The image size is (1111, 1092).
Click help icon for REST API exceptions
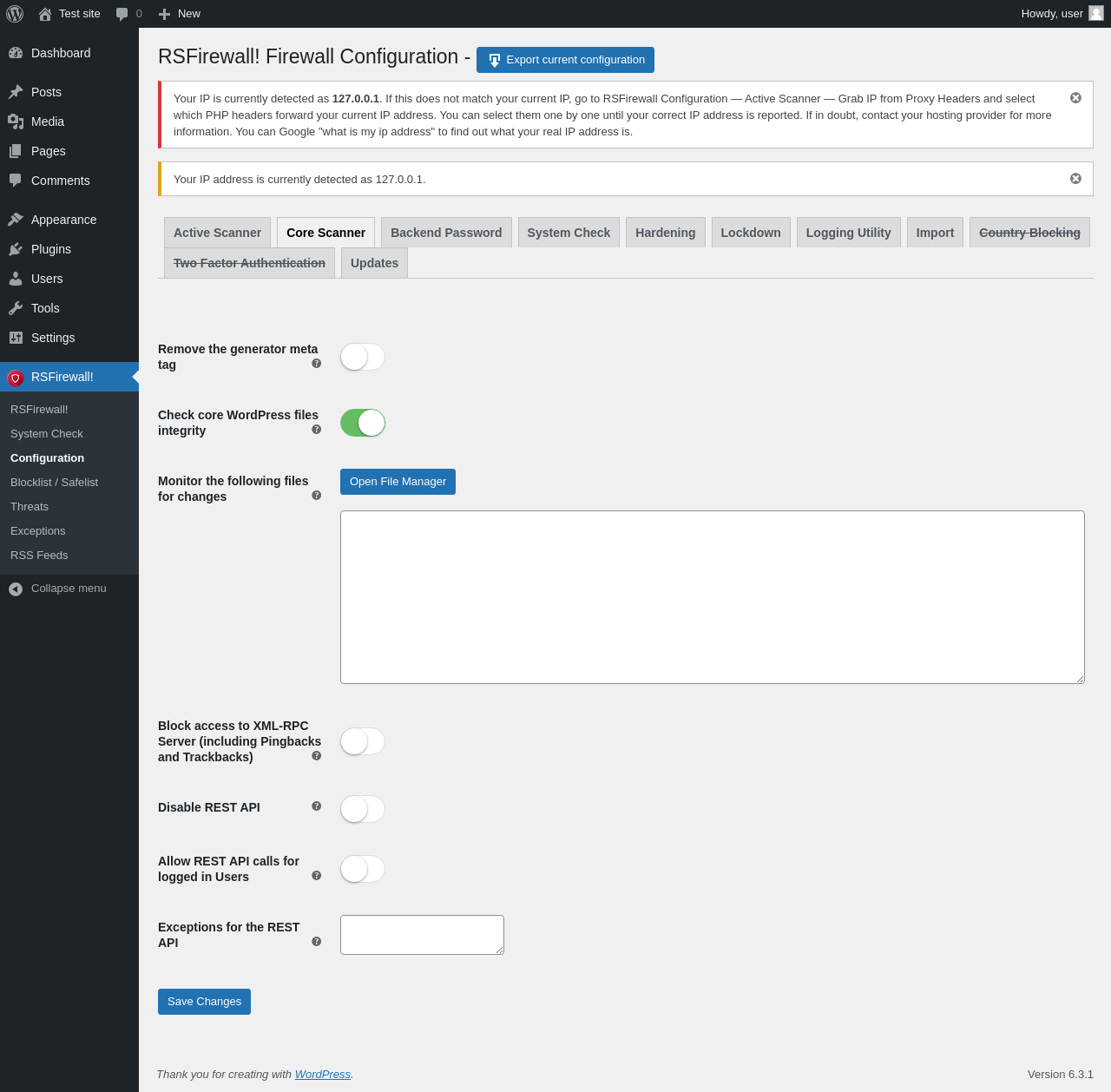[x=316, y=942]
